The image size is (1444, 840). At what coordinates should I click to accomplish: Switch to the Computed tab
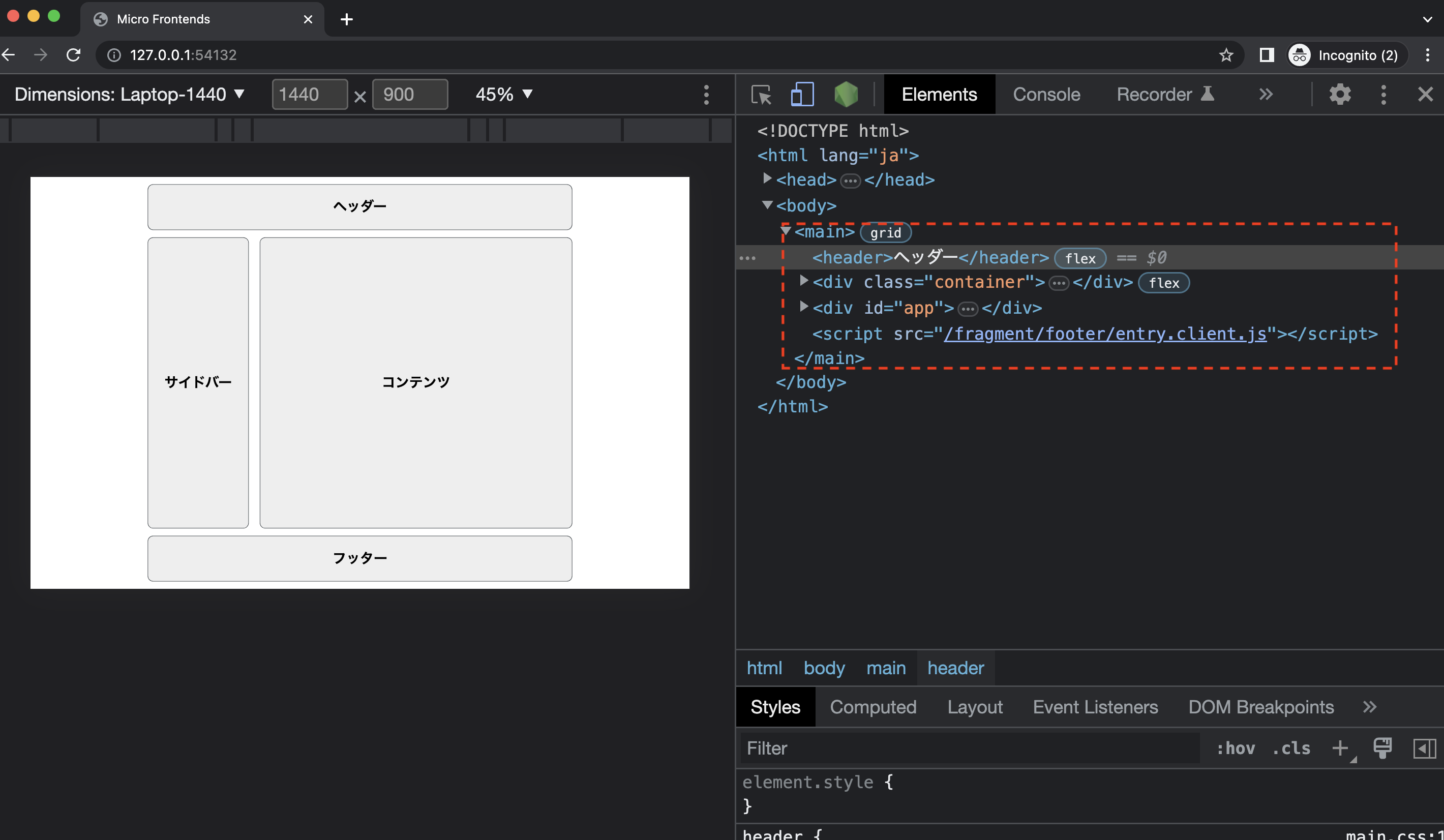873,707
